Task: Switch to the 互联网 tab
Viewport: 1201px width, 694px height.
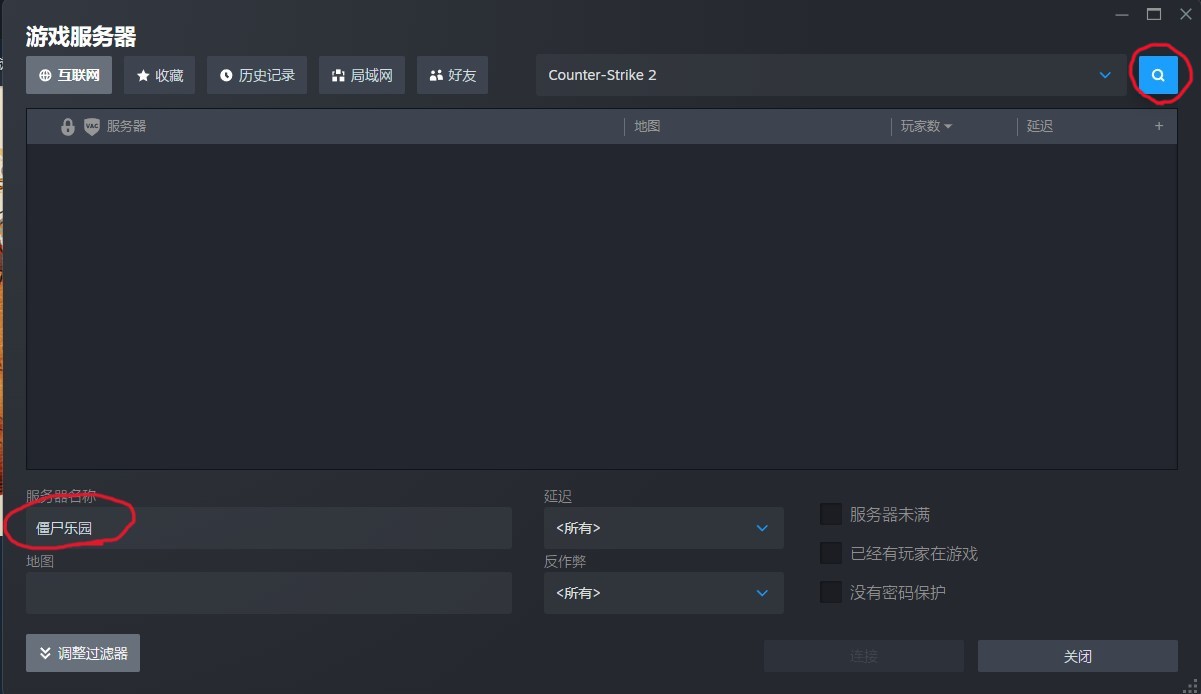Action: click(69, 75)
